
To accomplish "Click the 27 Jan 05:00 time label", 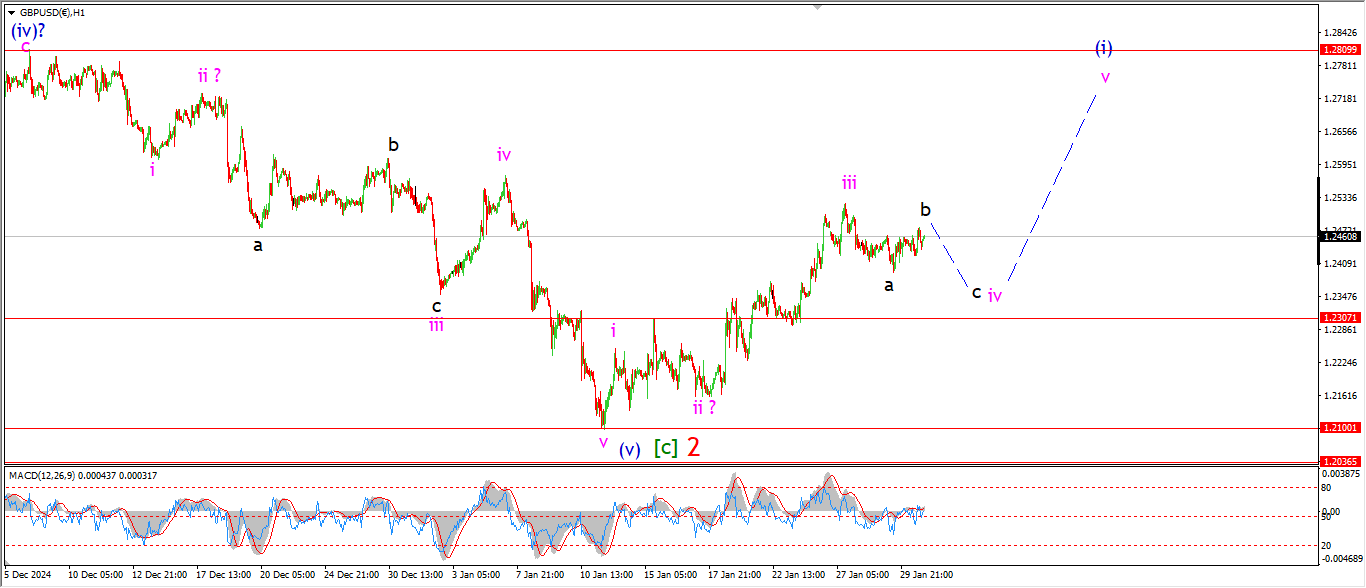I will 864,575.
